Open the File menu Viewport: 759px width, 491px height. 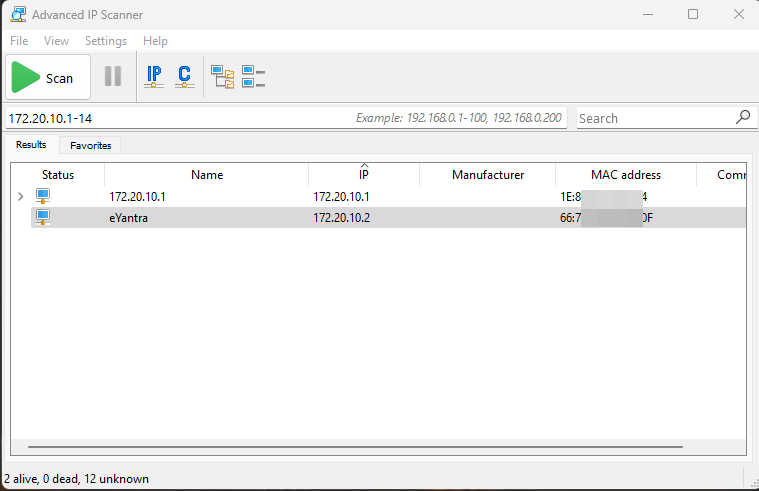(19, 41)
